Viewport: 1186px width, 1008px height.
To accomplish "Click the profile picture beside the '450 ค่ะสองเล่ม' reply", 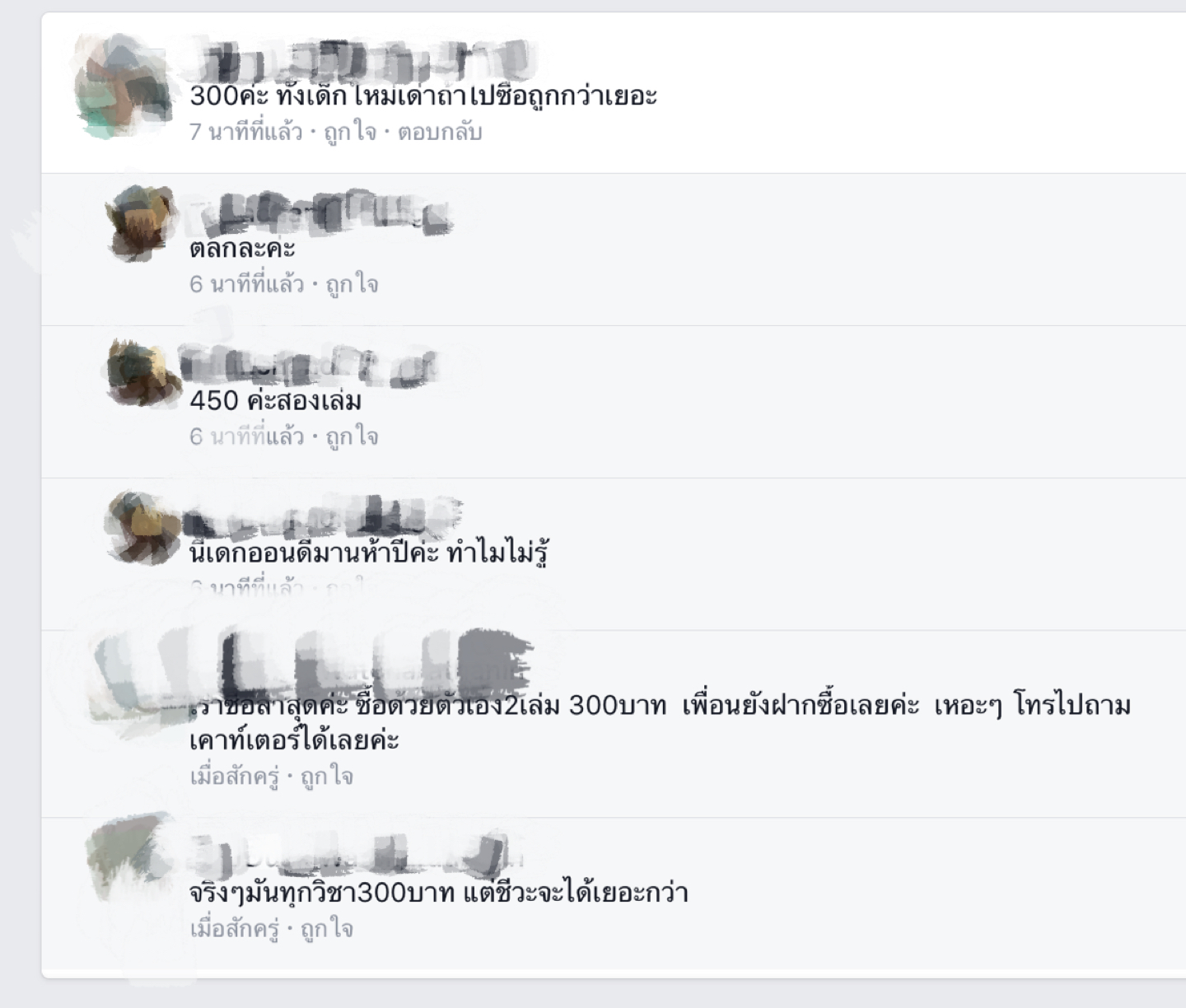I will coord(142,373).
